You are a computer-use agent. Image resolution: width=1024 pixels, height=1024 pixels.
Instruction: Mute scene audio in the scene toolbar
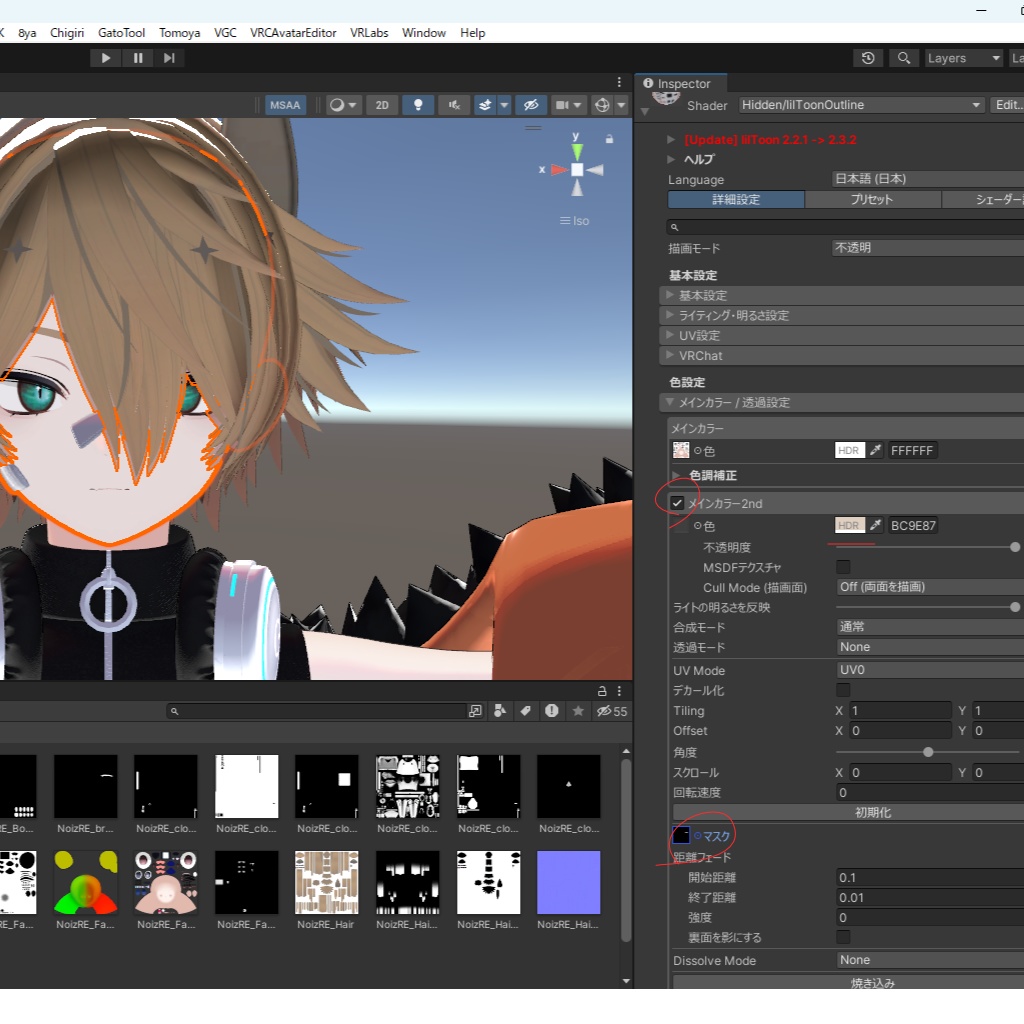453,104
